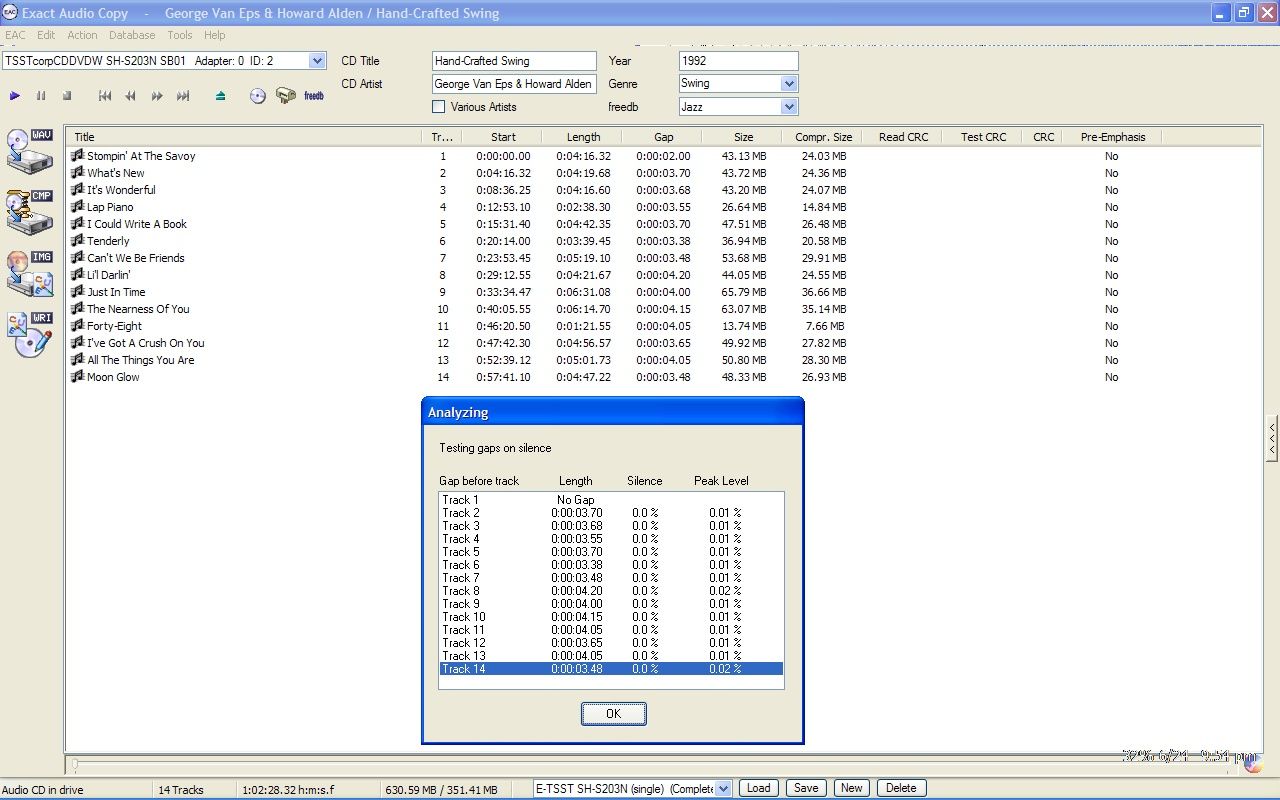Screen dimensions: 1280x800
Task: Click the Length column header in track list
Action: [583, 137]
